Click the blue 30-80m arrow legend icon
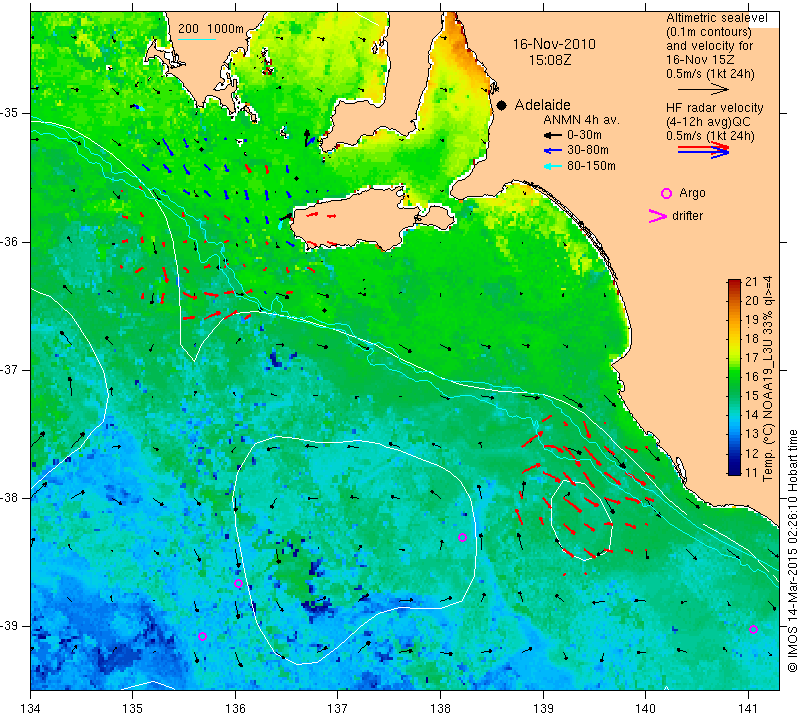 [x=553, y=151]
